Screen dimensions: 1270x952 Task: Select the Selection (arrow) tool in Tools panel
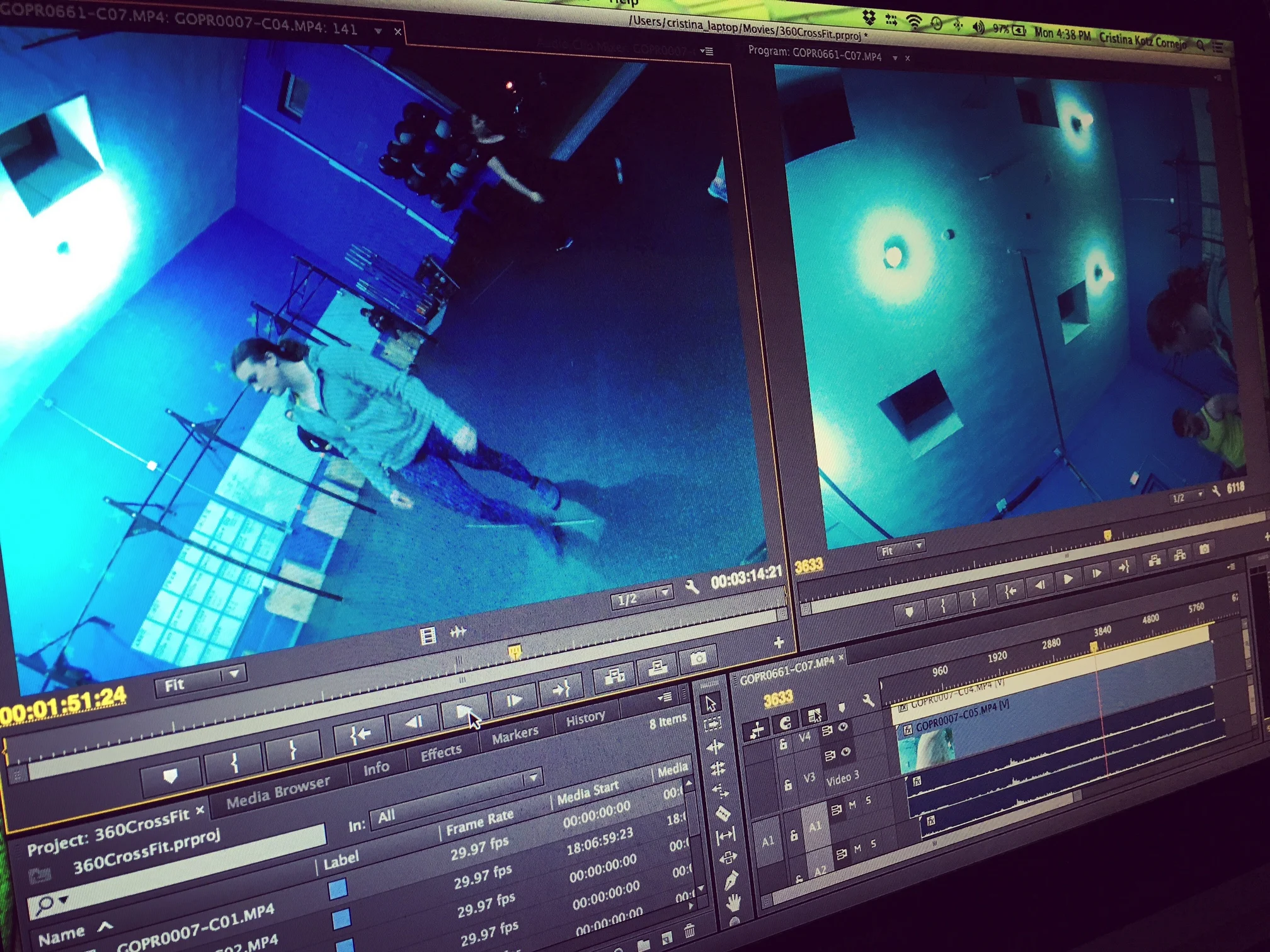[711, 703]
